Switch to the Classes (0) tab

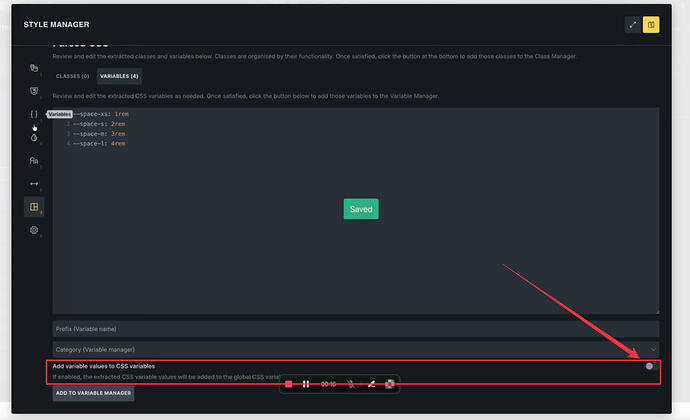click(x=73, y=76)
